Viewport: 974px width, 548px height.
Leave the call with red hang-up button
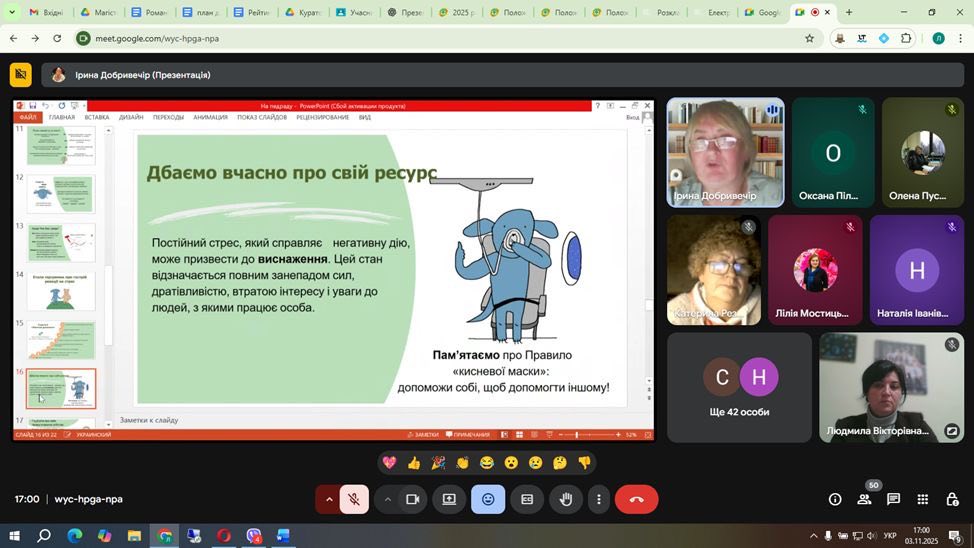click(637, 499)
